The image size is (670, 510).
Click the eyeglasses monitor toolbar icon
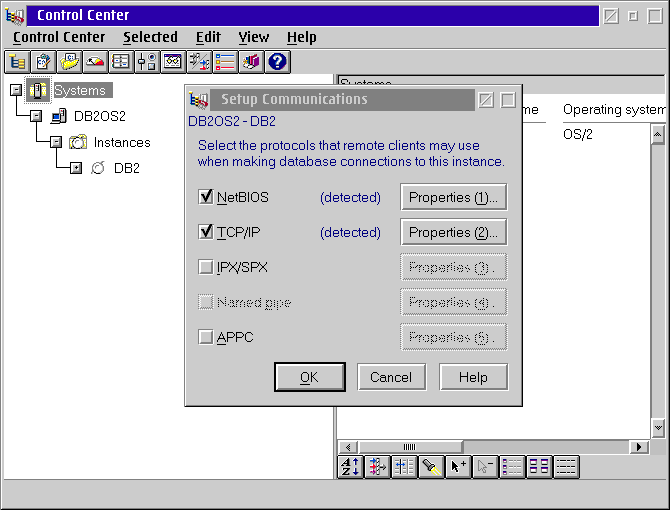(x=173, y=62)
